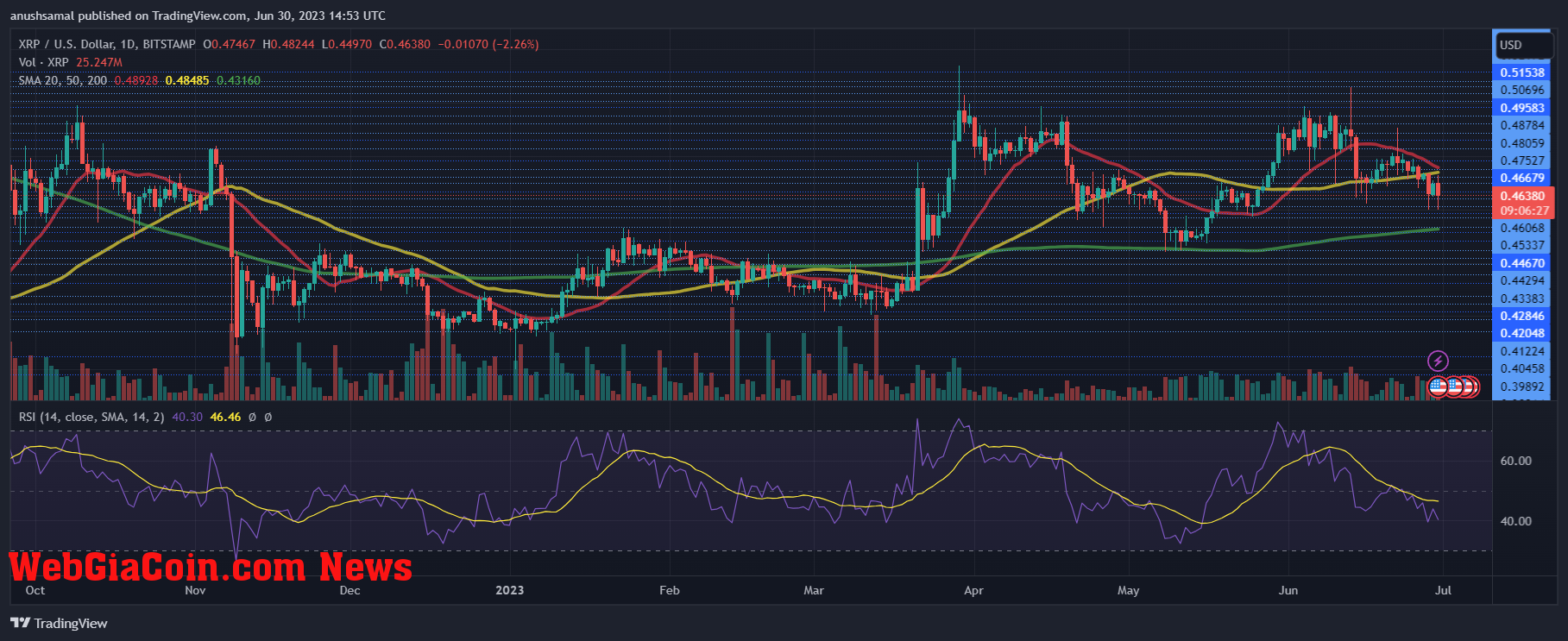Click the yellow RSI average value 46.46
The width and height of the screenshot is (1568, 641).
225,417
